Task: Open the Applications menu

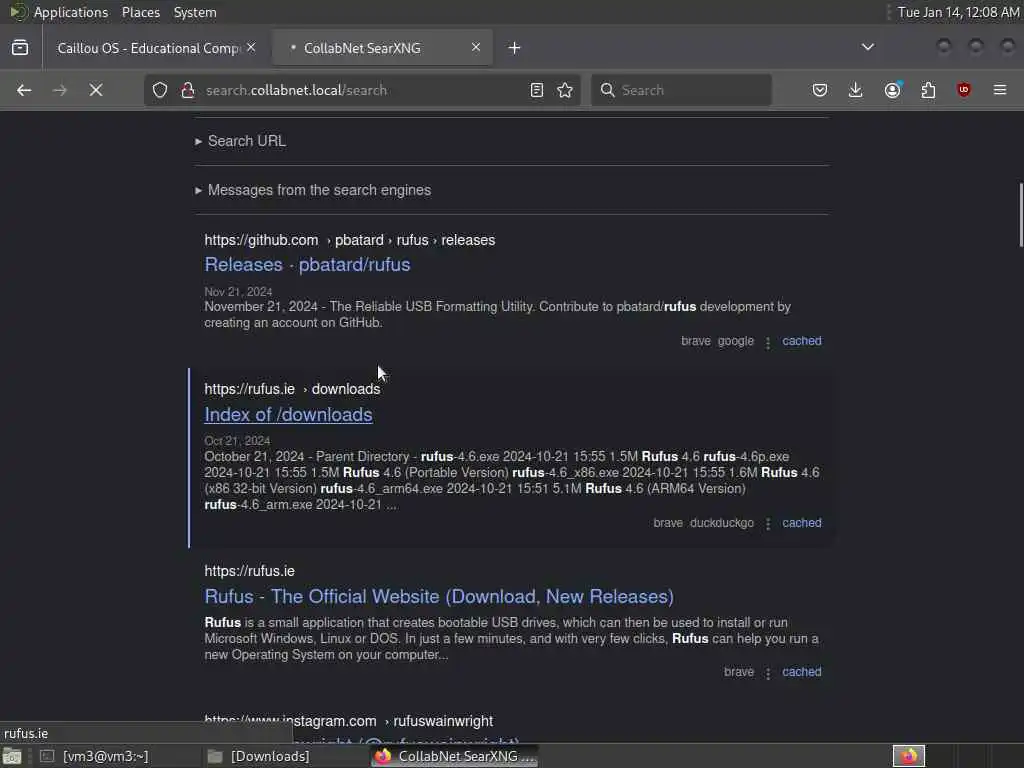Action: [x=71, y=12]
